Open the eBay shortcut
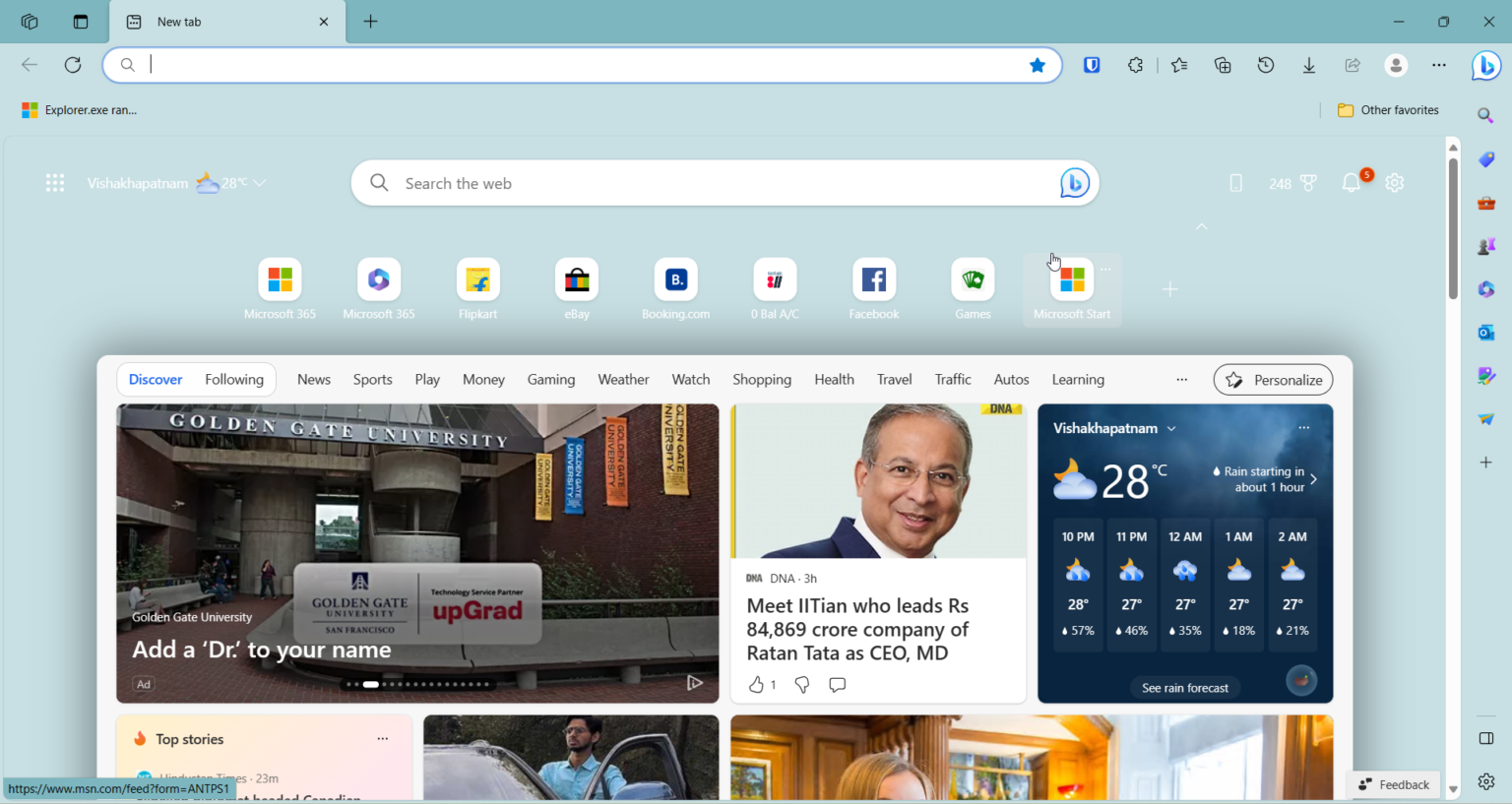This screenshot has height=804, width=1512. tap(576, 278)
